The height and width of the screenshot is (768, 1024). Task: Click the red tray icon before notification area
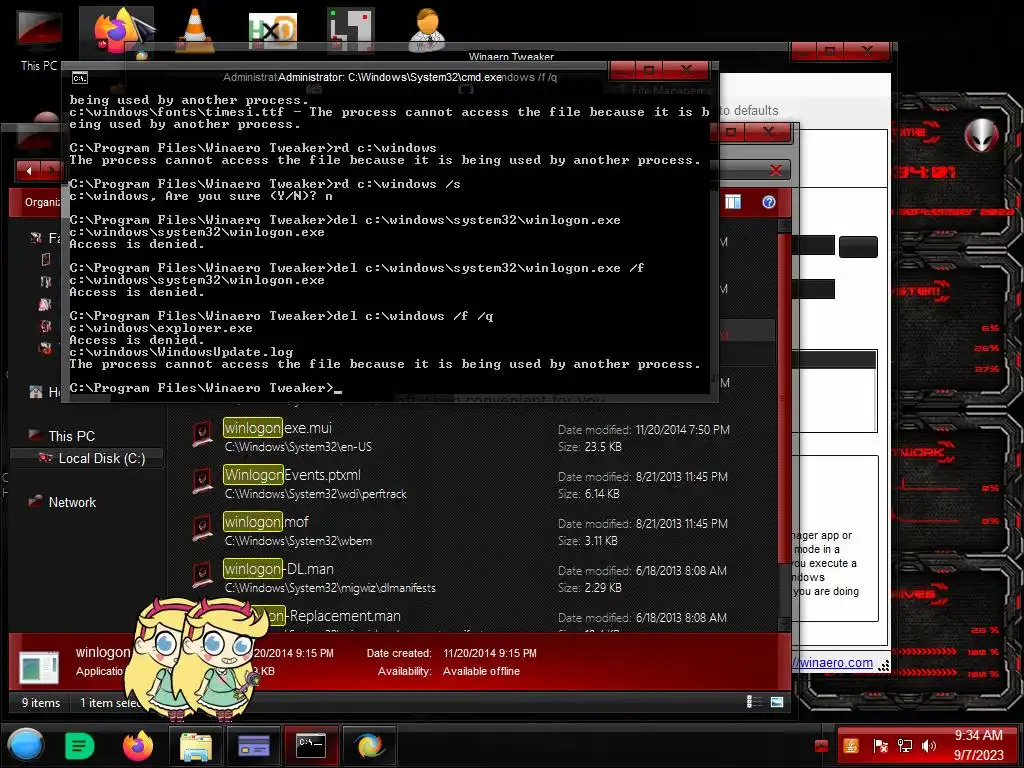[822, 746]
